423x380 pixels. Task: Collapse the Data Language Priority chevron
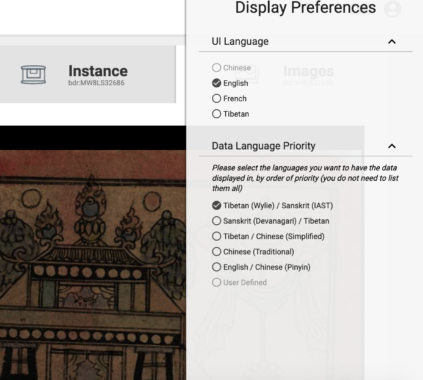coord(392,146)
